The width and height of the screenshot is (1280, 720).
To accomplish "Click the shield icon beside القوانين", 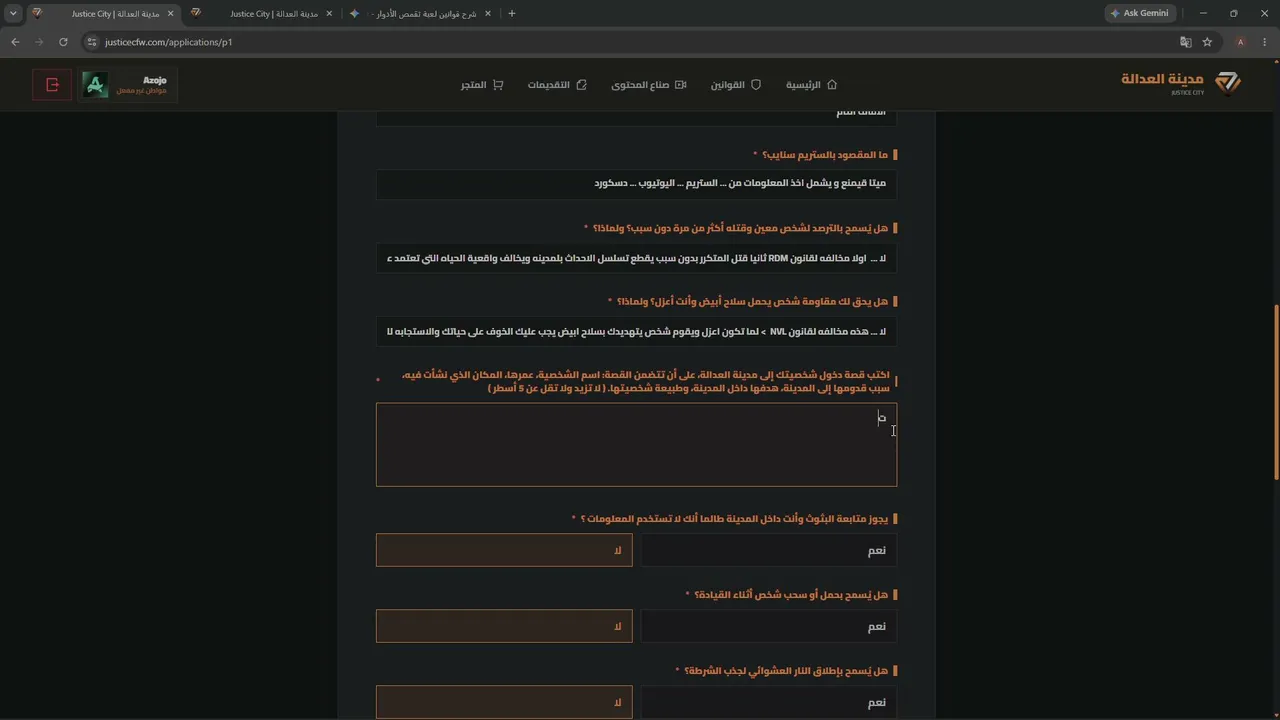I will pyautogui.click(x=756, y=85).
